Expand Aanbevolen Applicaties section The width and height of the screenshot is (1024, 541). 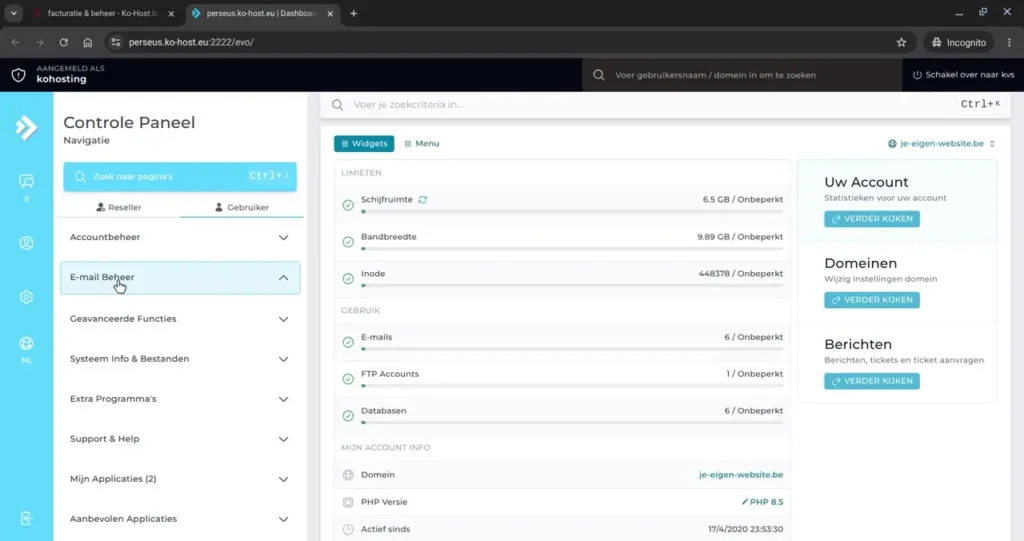180,519
